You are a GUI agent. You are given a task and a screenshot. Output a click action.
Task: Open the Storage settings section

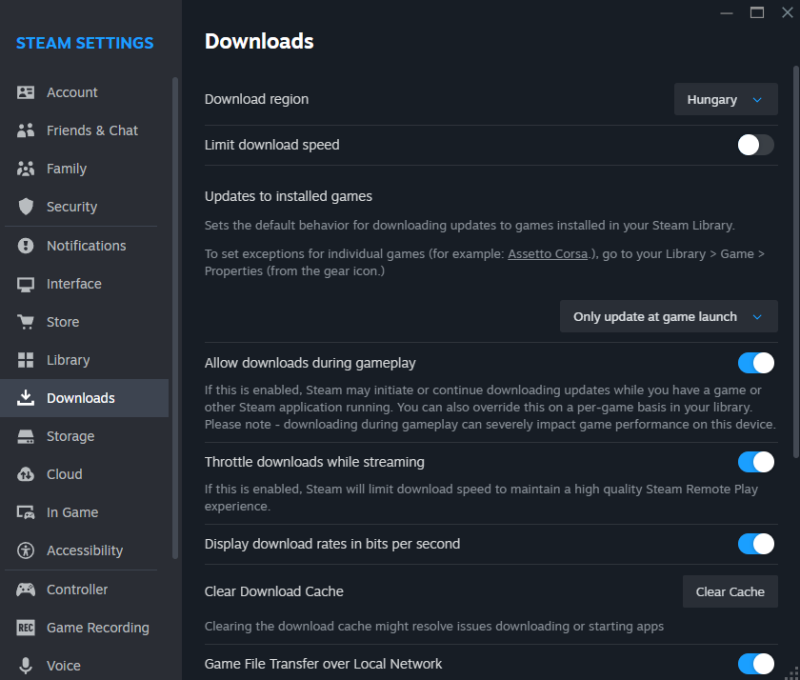coord(70,436)
